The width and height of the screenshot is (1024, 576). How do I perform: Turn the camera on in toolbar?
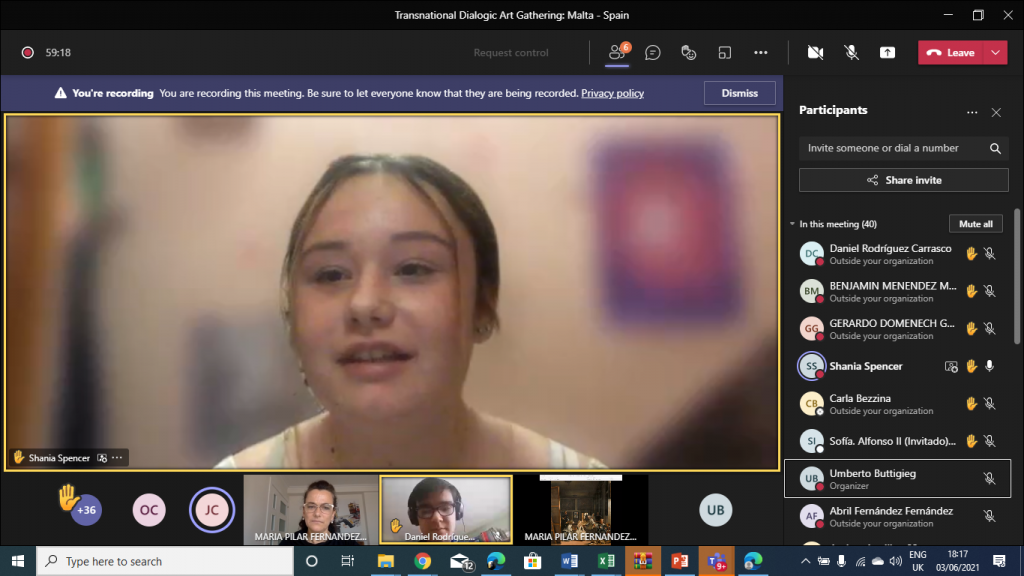815,53
